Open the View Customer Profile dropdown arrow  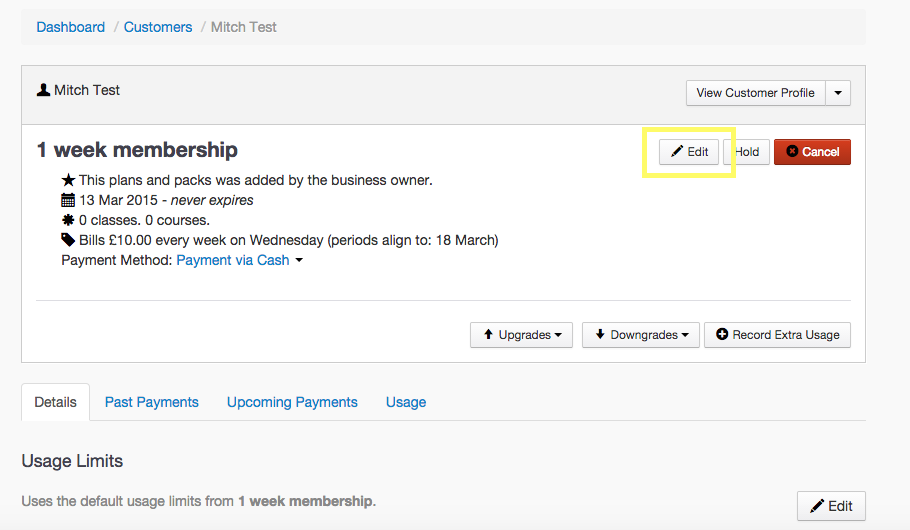click(838, 93)
